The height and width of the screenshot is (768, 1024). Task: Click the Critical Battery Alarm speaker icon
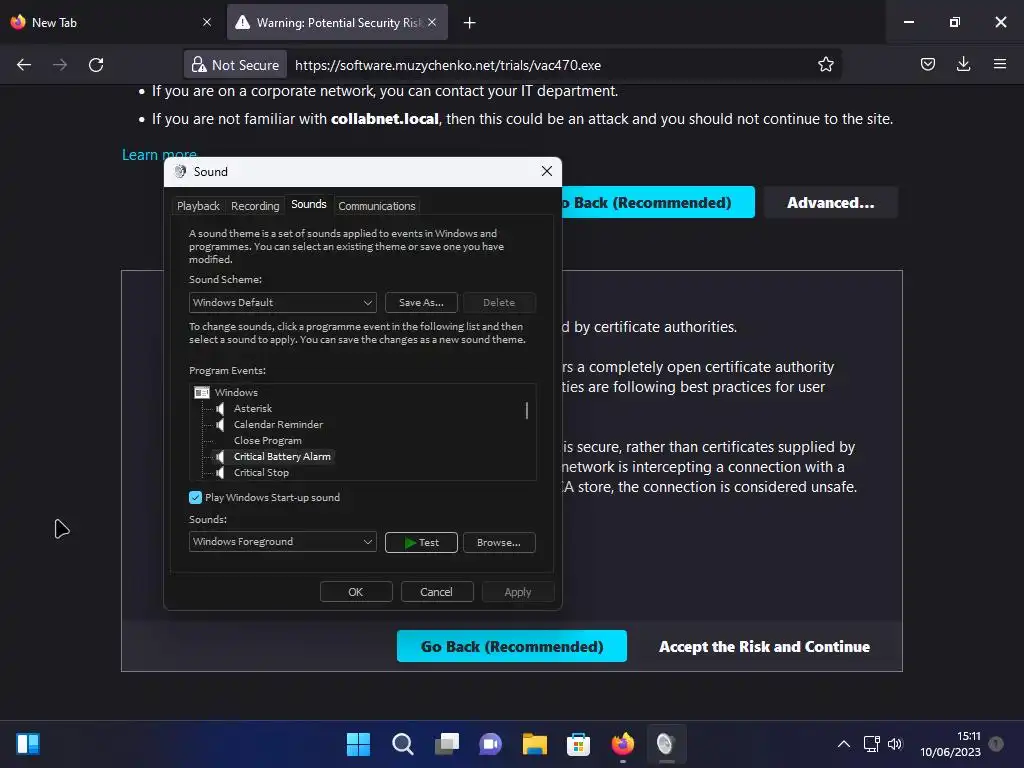(220, 456)
